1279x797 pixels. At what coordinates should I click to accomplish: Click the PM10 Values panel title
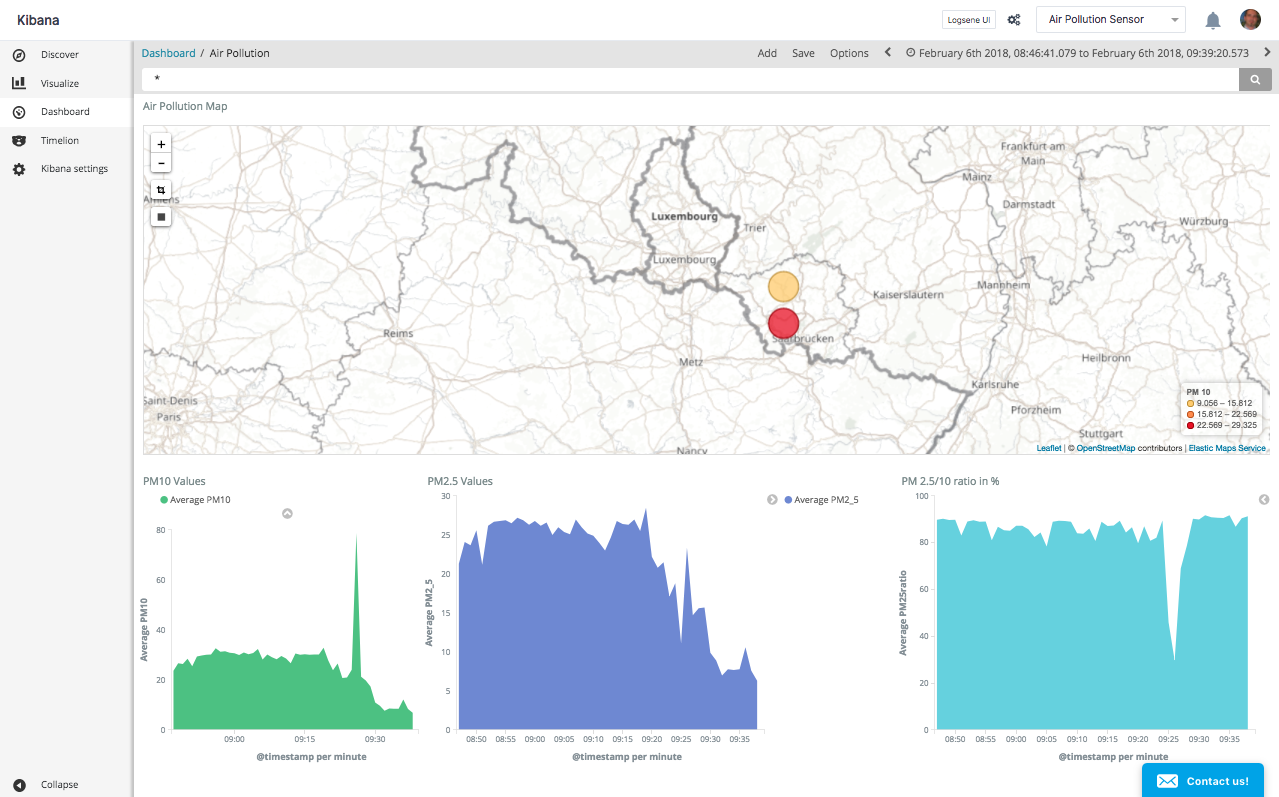(x=174, y=481)
